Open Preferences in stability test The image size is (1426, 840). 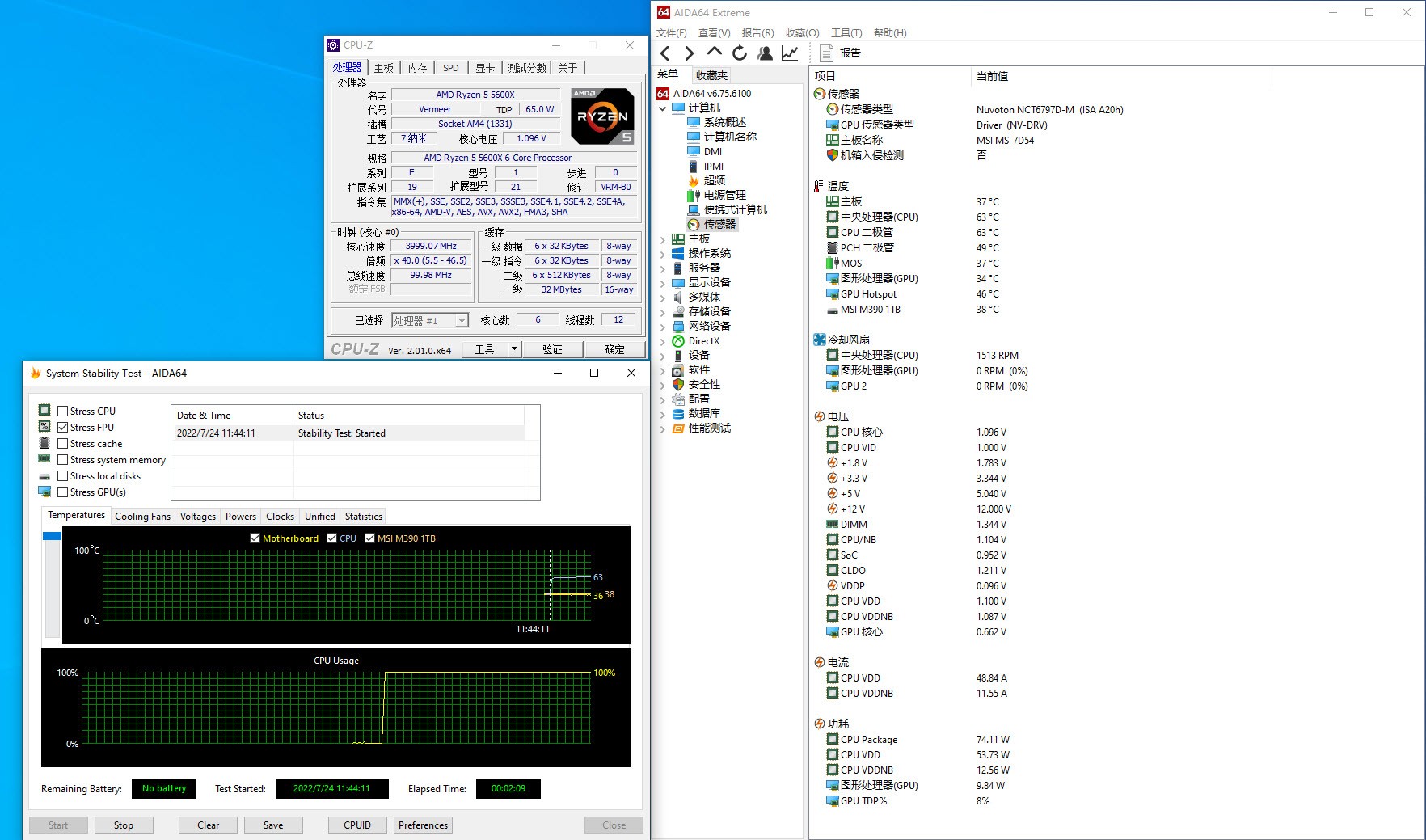point(423,825)
